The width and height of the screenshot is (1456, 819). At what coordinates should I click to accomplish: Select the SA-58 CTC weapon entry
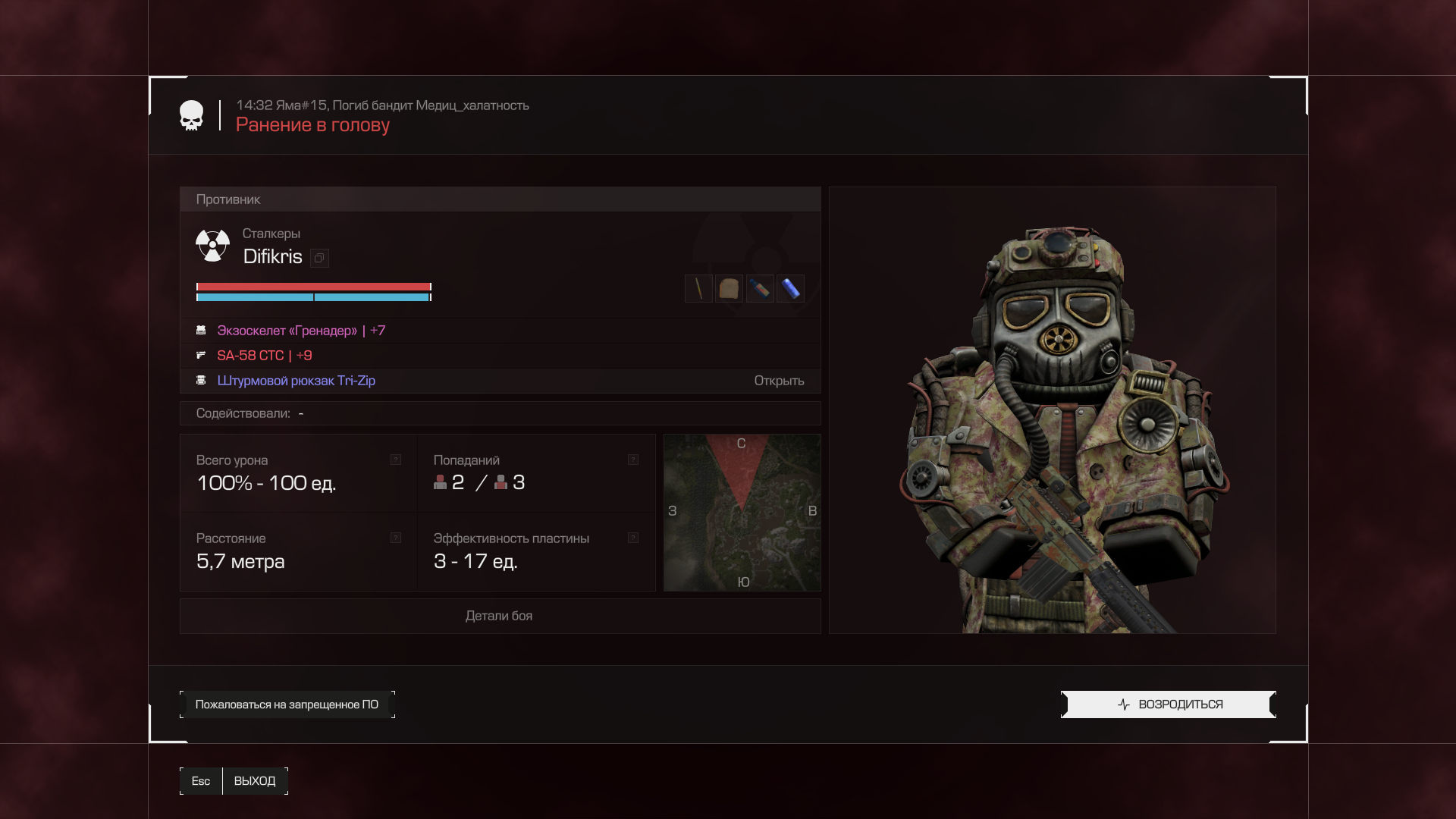(500, 356)
